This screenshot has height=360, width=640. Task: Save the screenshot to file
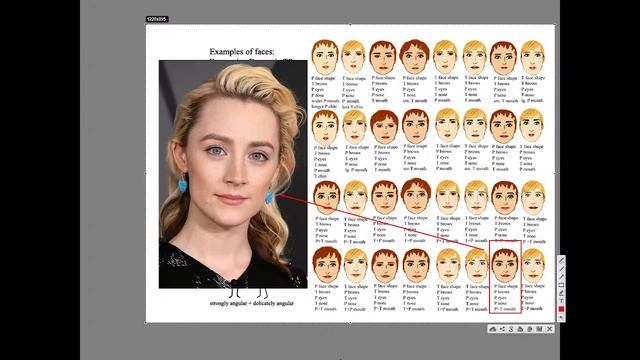tap(539, 329)
